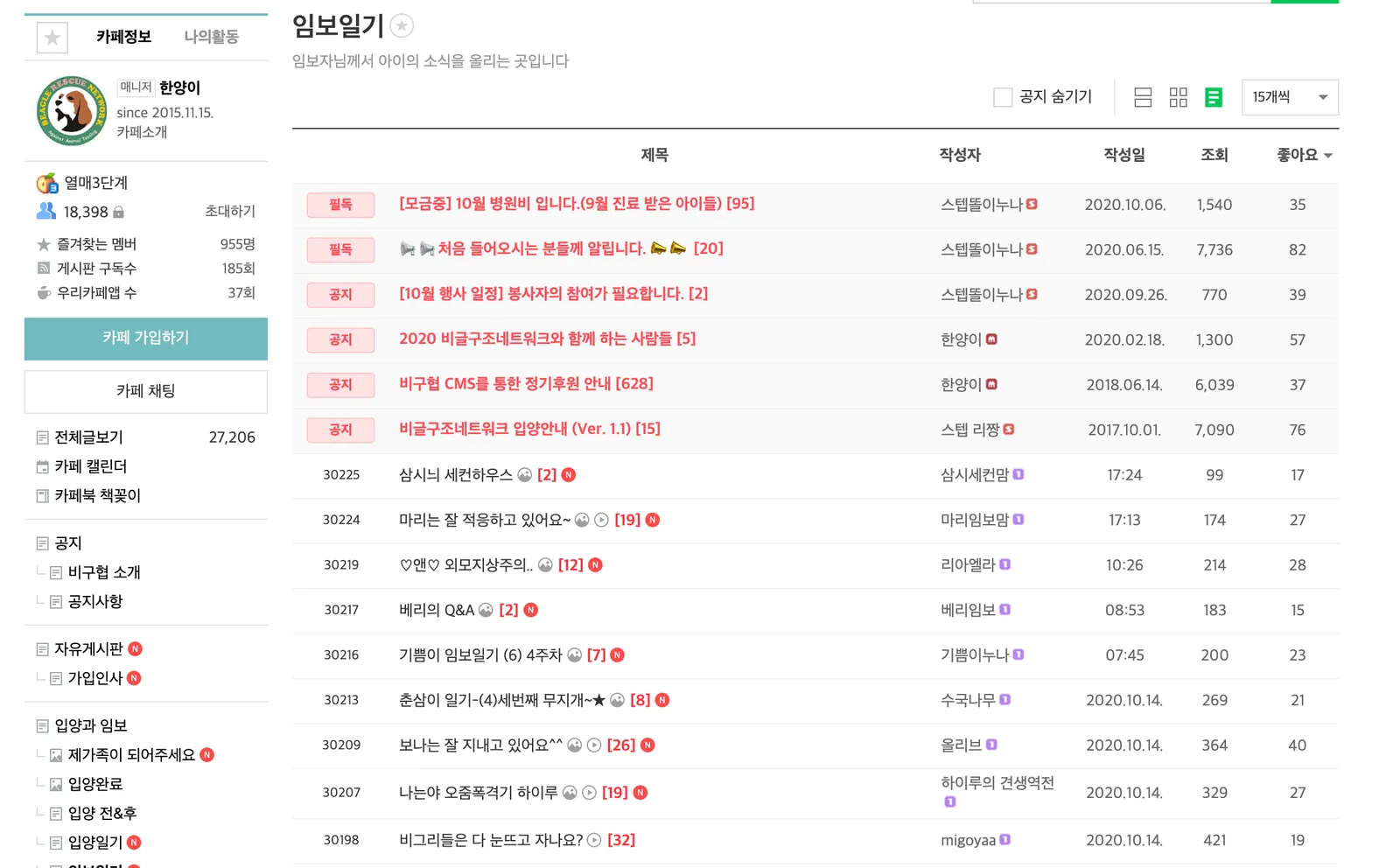Open the 15개씩 posts-per-page dropdown
The height and width of the screenshot is (868, 1400).
point(1290,97)
